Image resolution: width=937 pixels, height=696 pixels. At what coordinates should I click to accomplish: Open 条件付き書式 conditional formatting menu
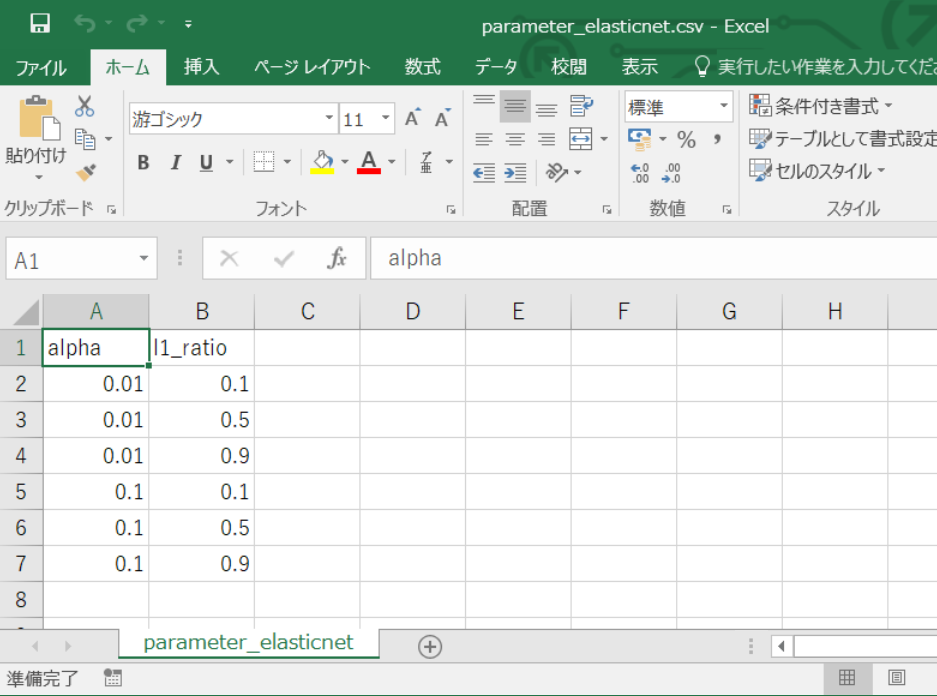(820, 106)
